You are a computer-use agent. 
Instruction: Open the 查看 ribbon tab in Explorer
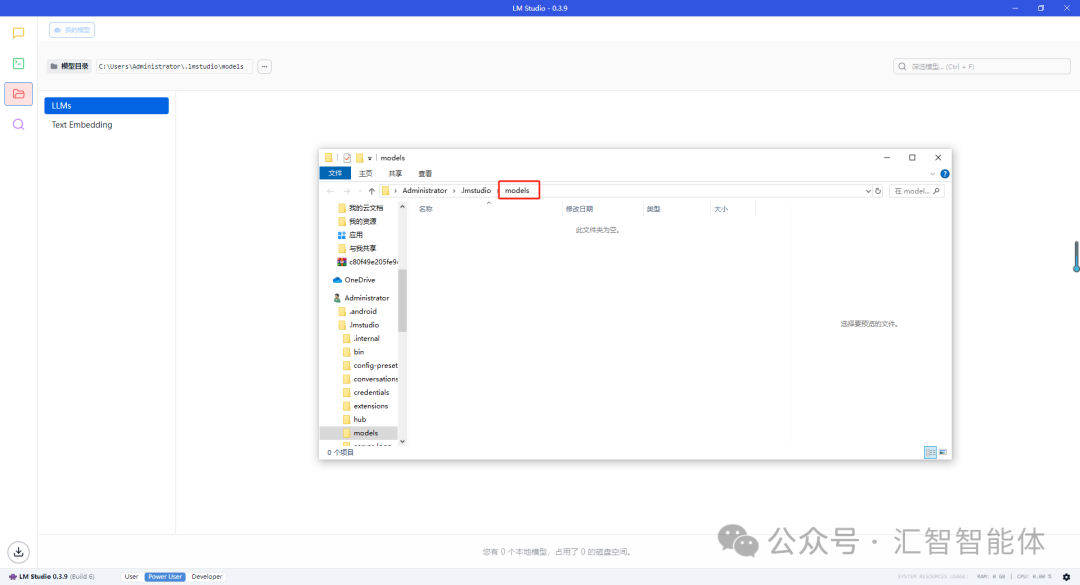425,174
